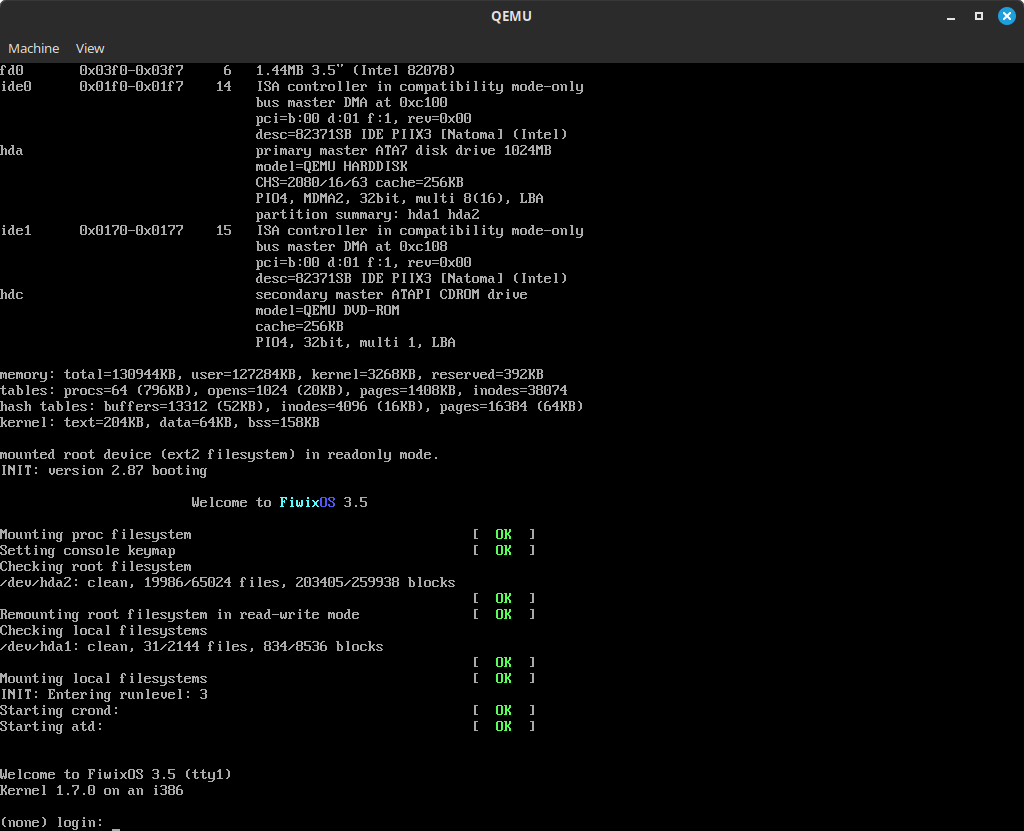This screenshot has height=831, width=1024.
Task: Maximize the QEMU window
Action: click(978, 16)
